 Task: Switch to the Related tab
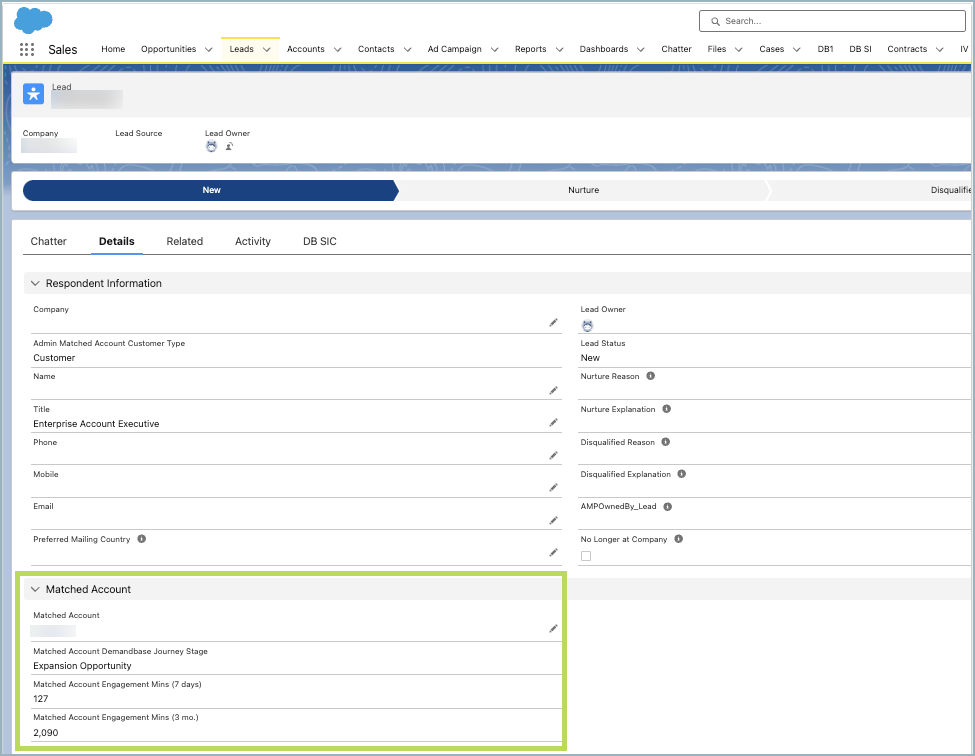pyautogui.click(x=184, y=241)
